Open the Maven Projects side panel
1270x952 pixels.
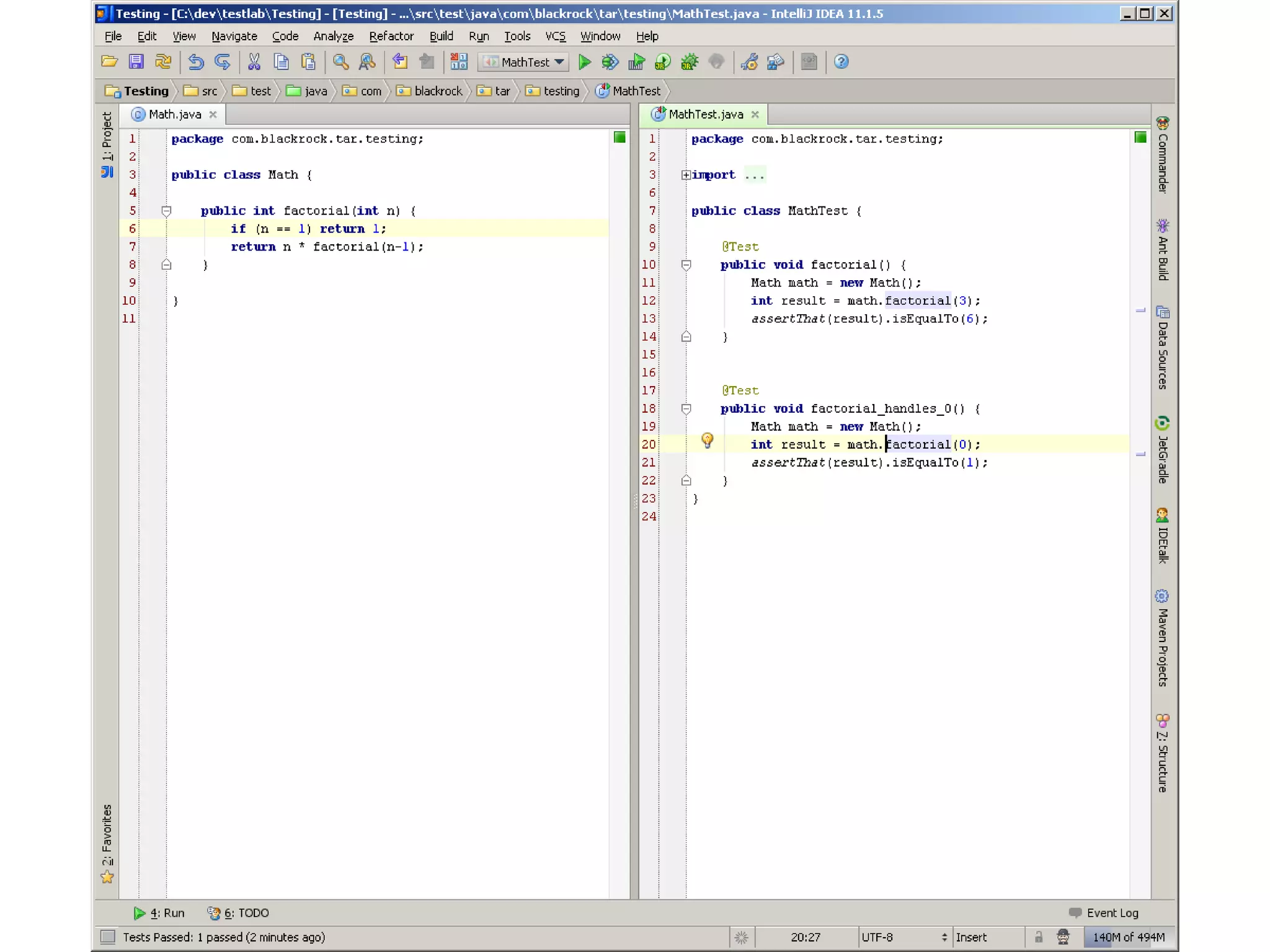tap(1162, 638)
